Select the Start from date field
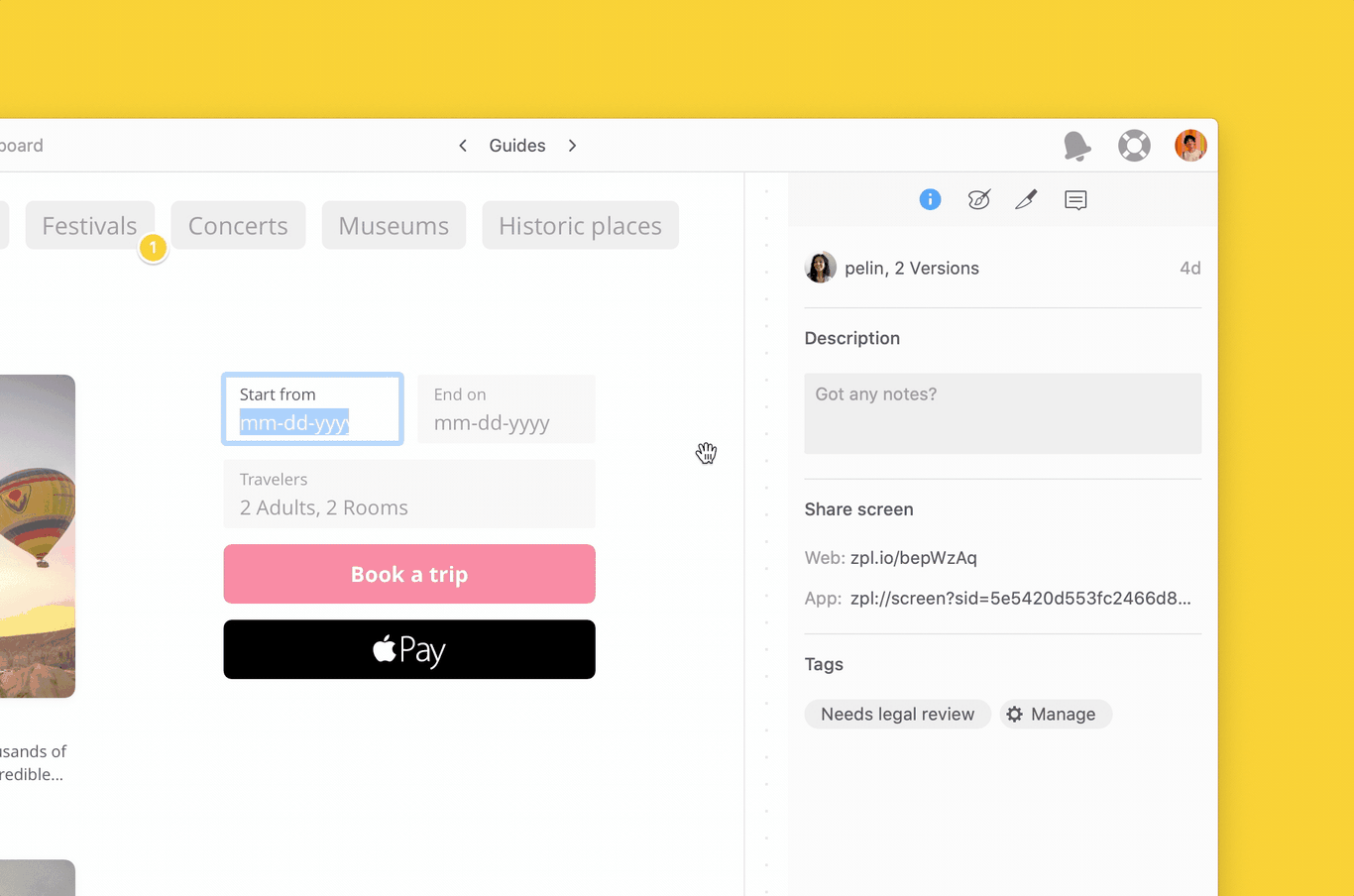1354x896 pixels. pyautogui.click(x=311, y=408)
